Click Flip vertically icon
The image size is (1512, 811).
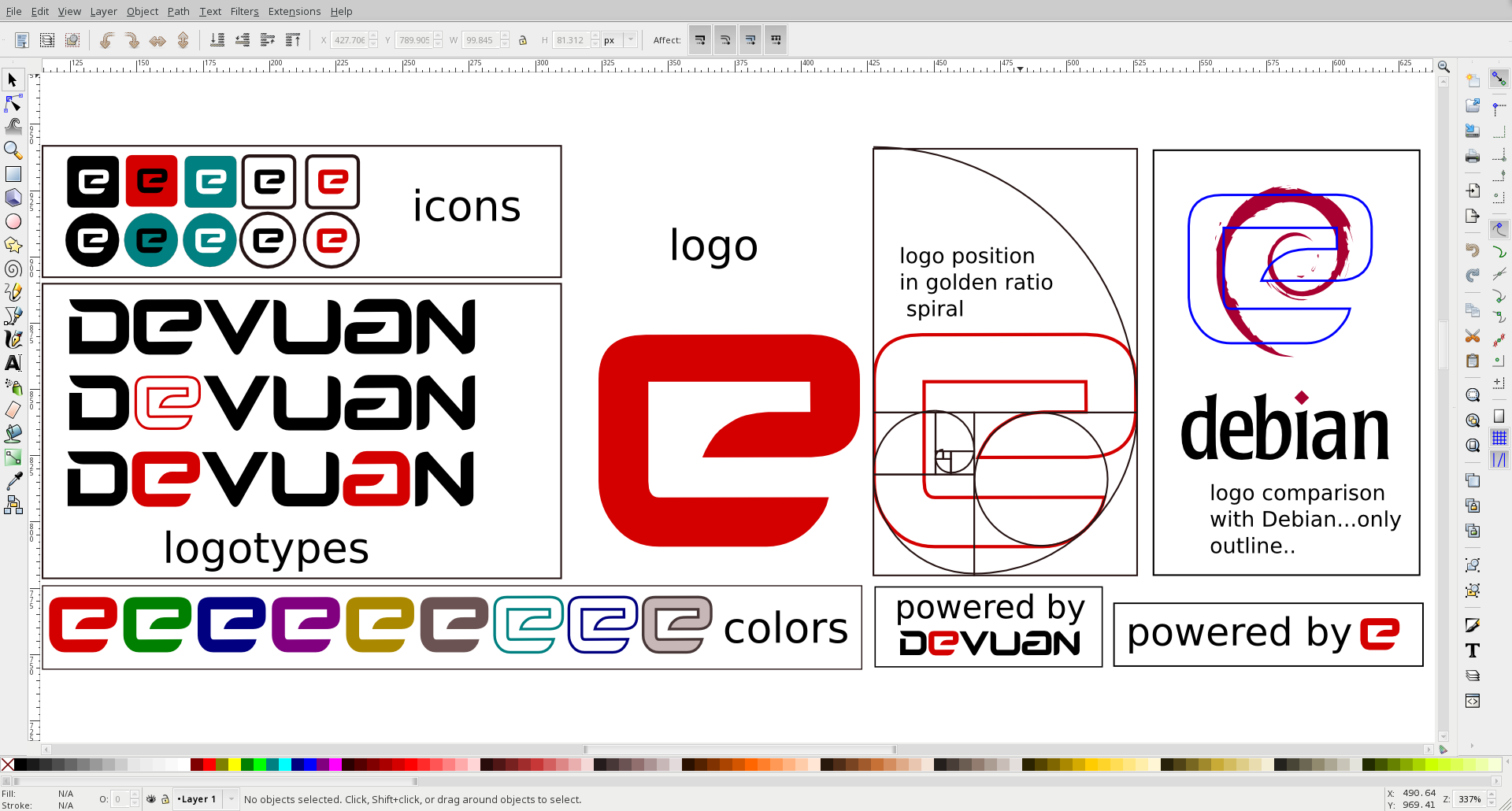point(183,40)
